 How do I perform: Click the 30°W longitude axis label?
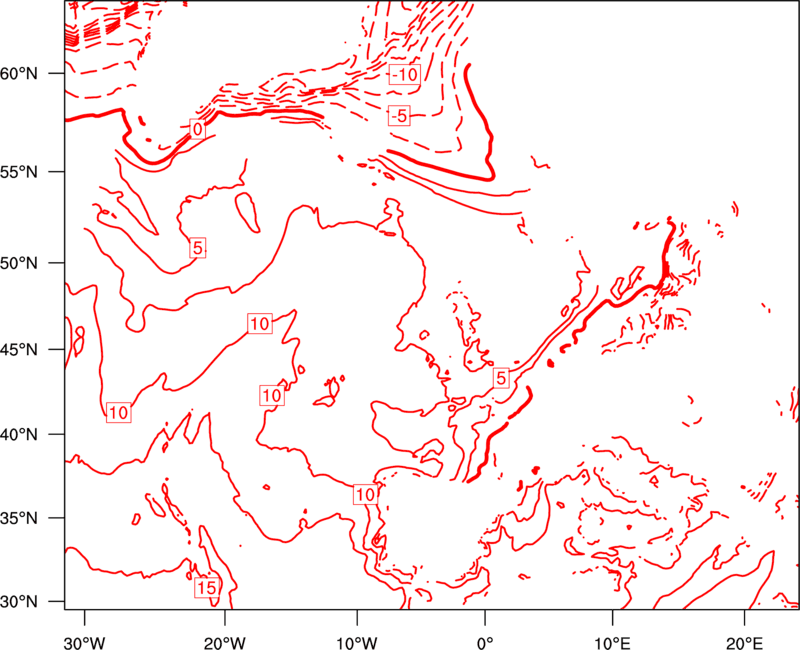[85, 642]
